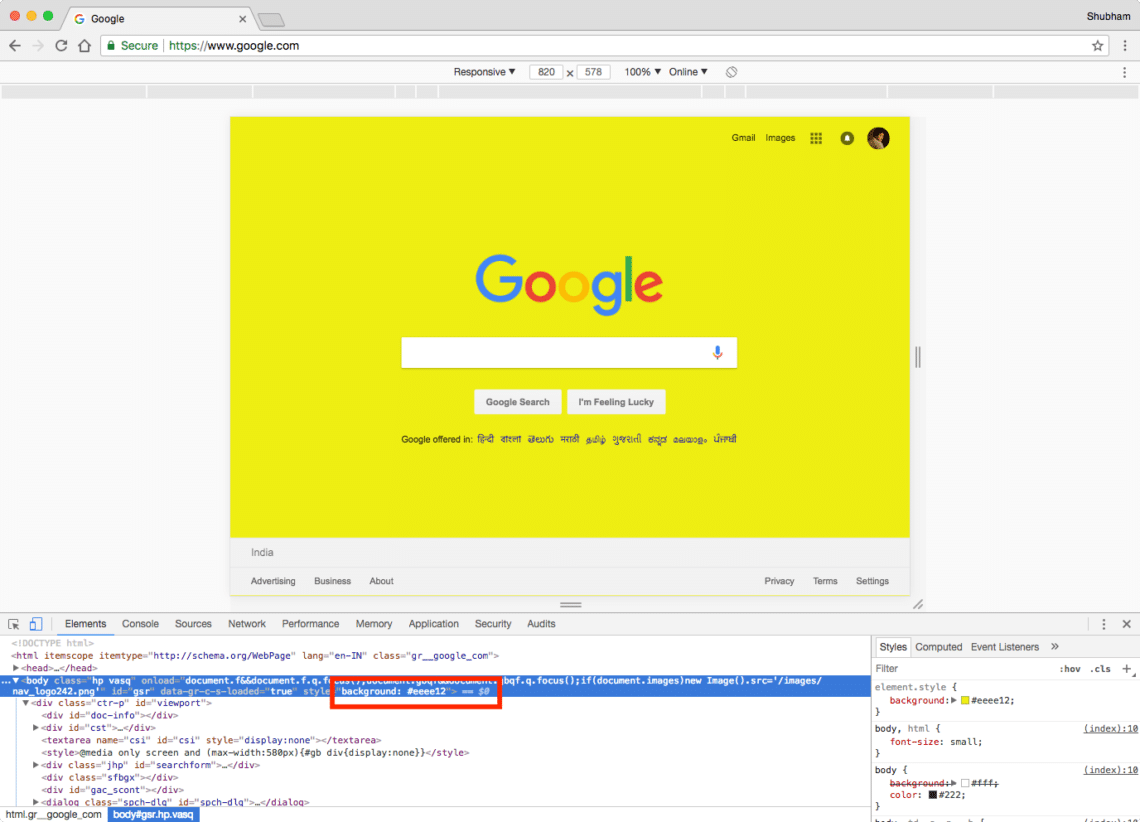Open the Google apps grid

(816, 138)
